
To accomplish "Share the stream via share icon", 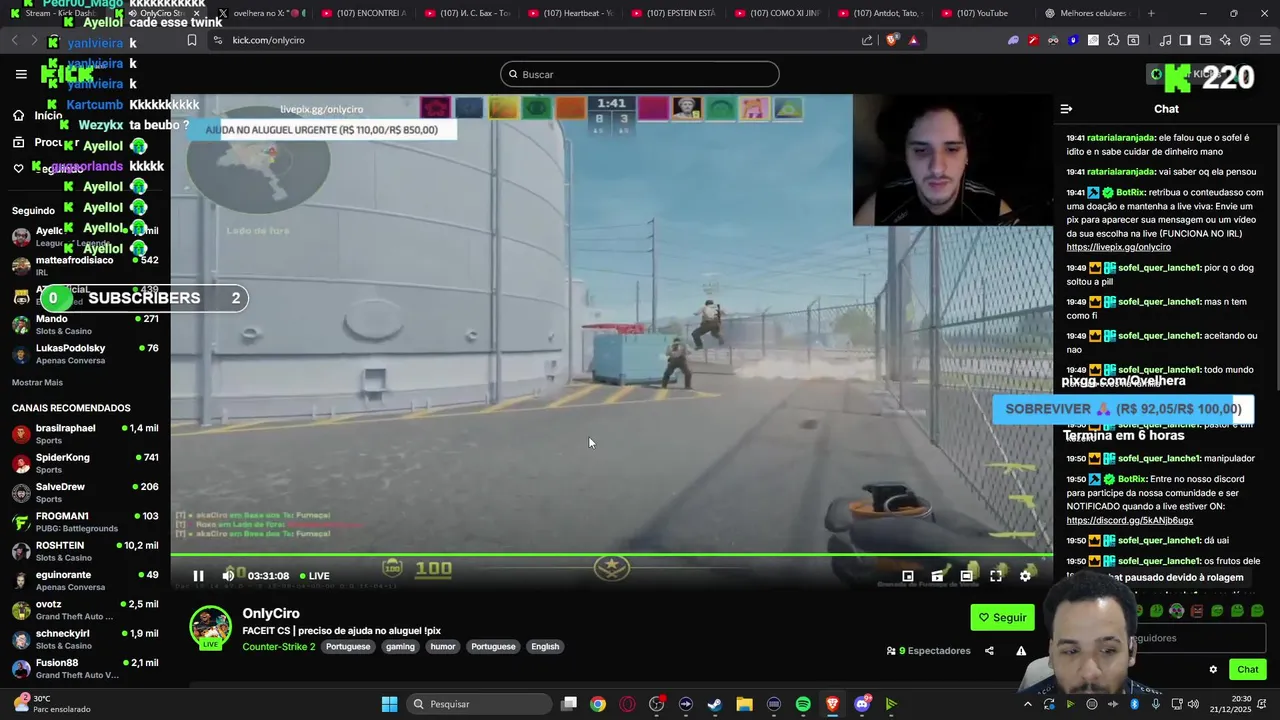I will [989, 651].
